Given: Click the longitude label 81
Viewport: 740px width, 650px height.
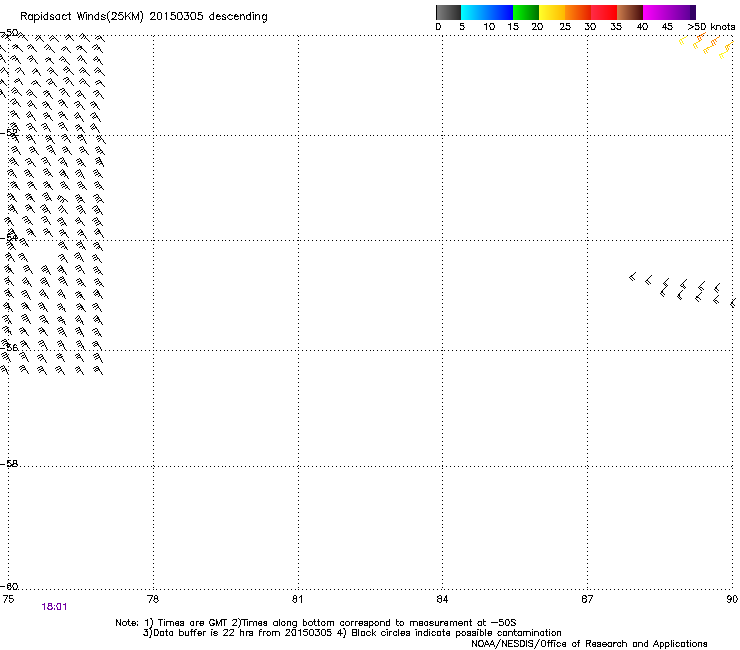Looking at the screenshot, I should click(x=297, y=599).
